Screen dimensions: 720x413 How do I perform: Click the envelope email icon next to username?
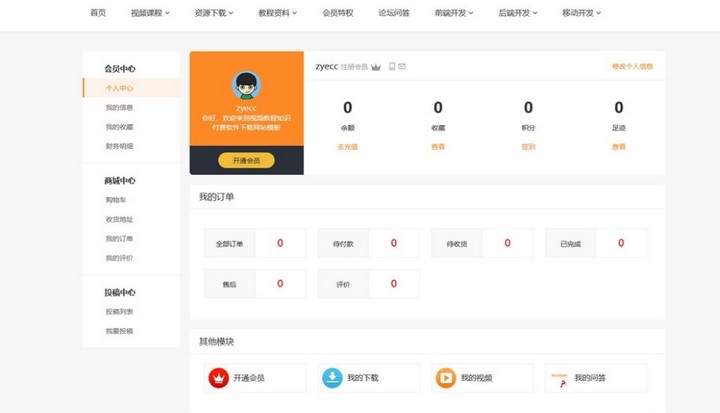pyautogui.click(x=402, y=67)
